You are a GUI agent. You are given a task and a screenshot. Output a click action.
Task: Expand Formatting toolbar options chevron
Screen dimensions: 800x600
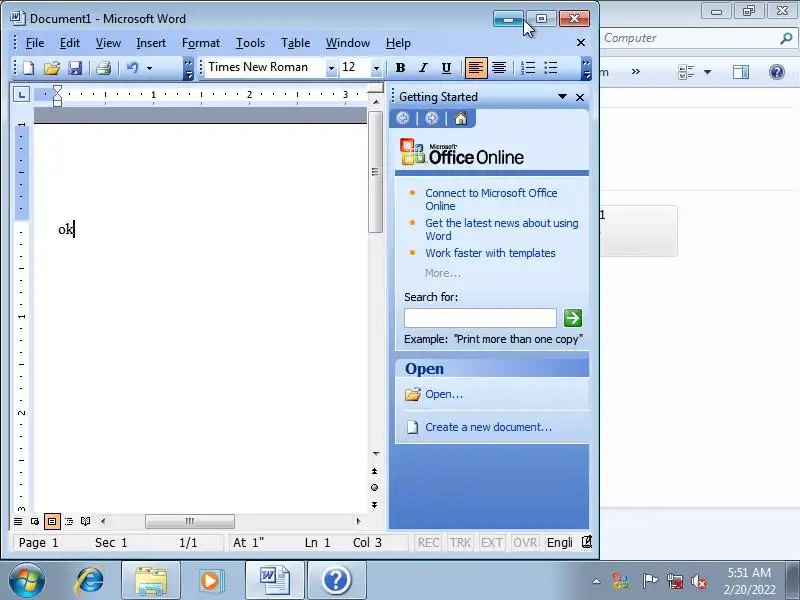tap(586, 68)
